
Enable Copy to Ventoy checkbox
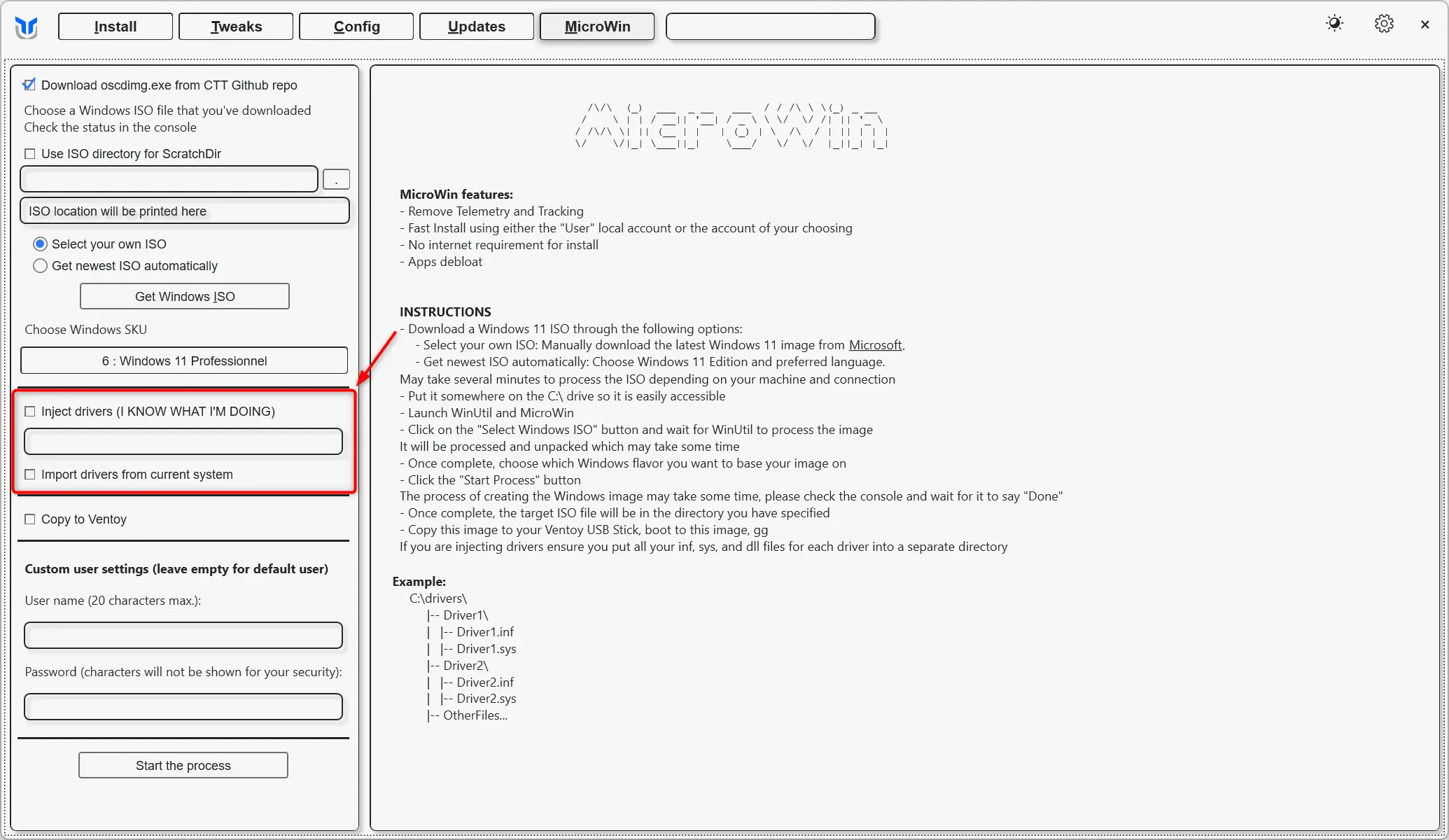(30, 518)
